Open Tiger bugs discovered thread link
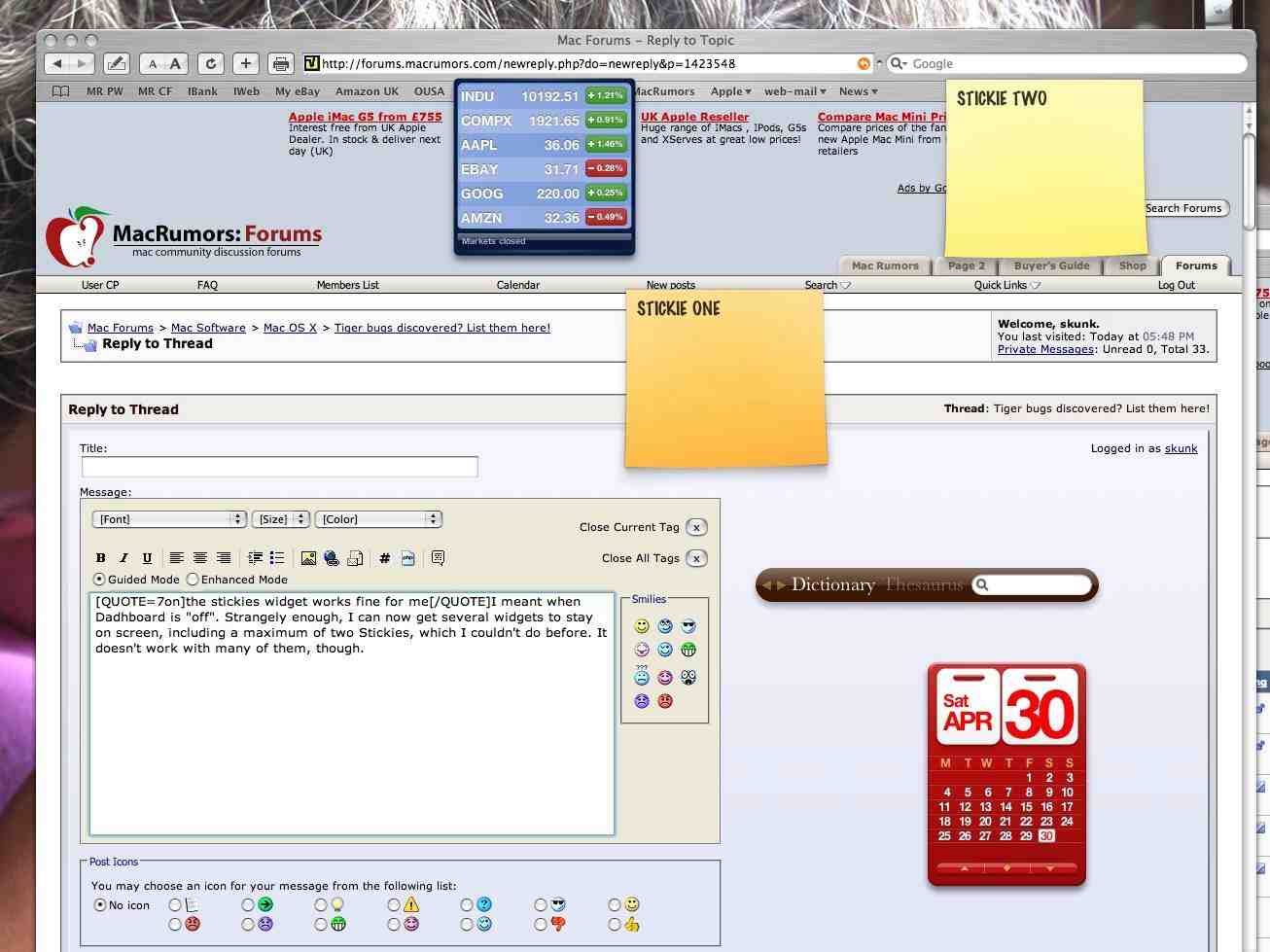The image size is (1270, 952). tap(442, 328)
